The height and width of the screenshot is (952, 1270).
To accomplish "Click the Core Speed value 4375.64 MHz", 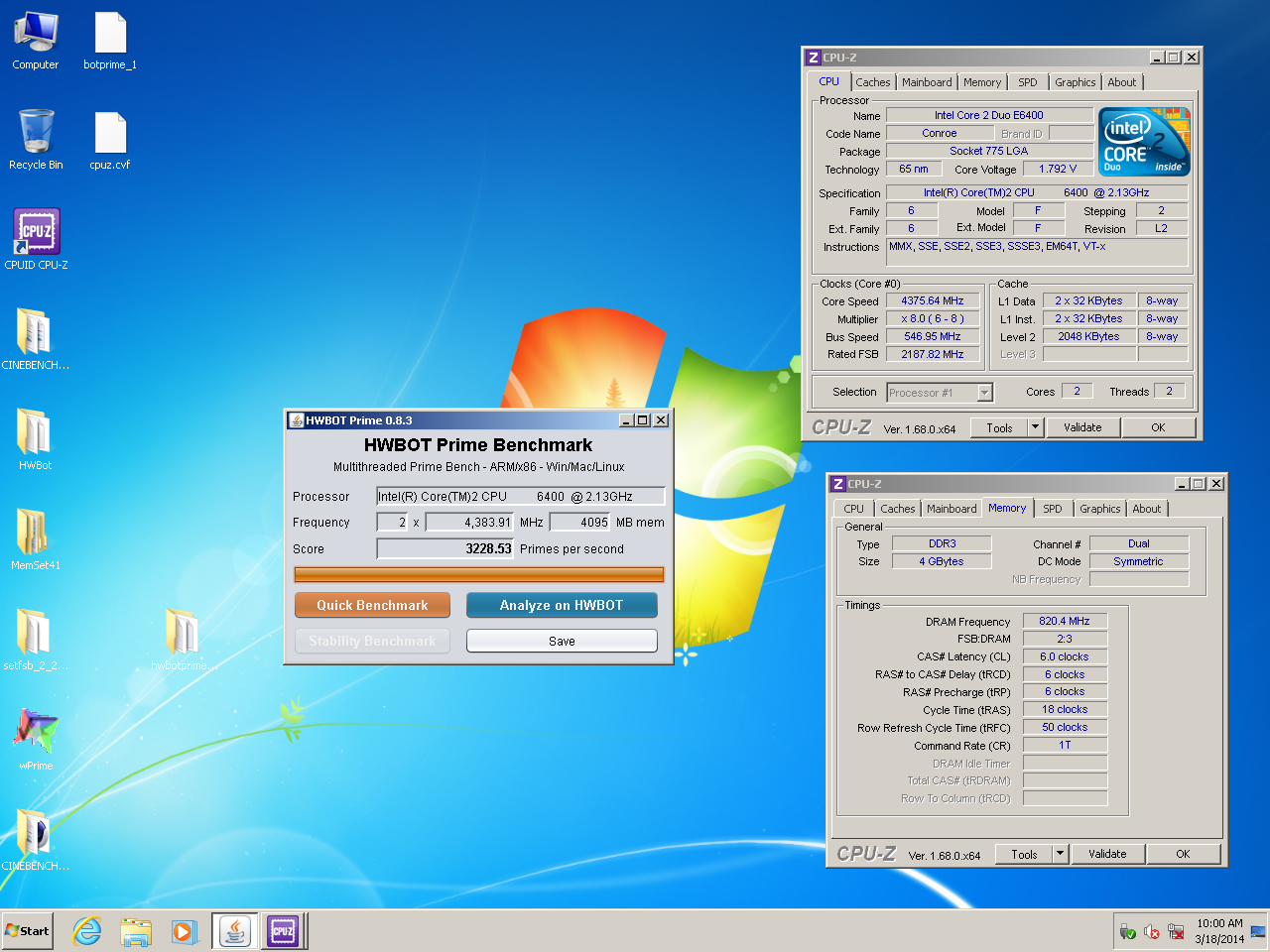I will tap(933, 300).
